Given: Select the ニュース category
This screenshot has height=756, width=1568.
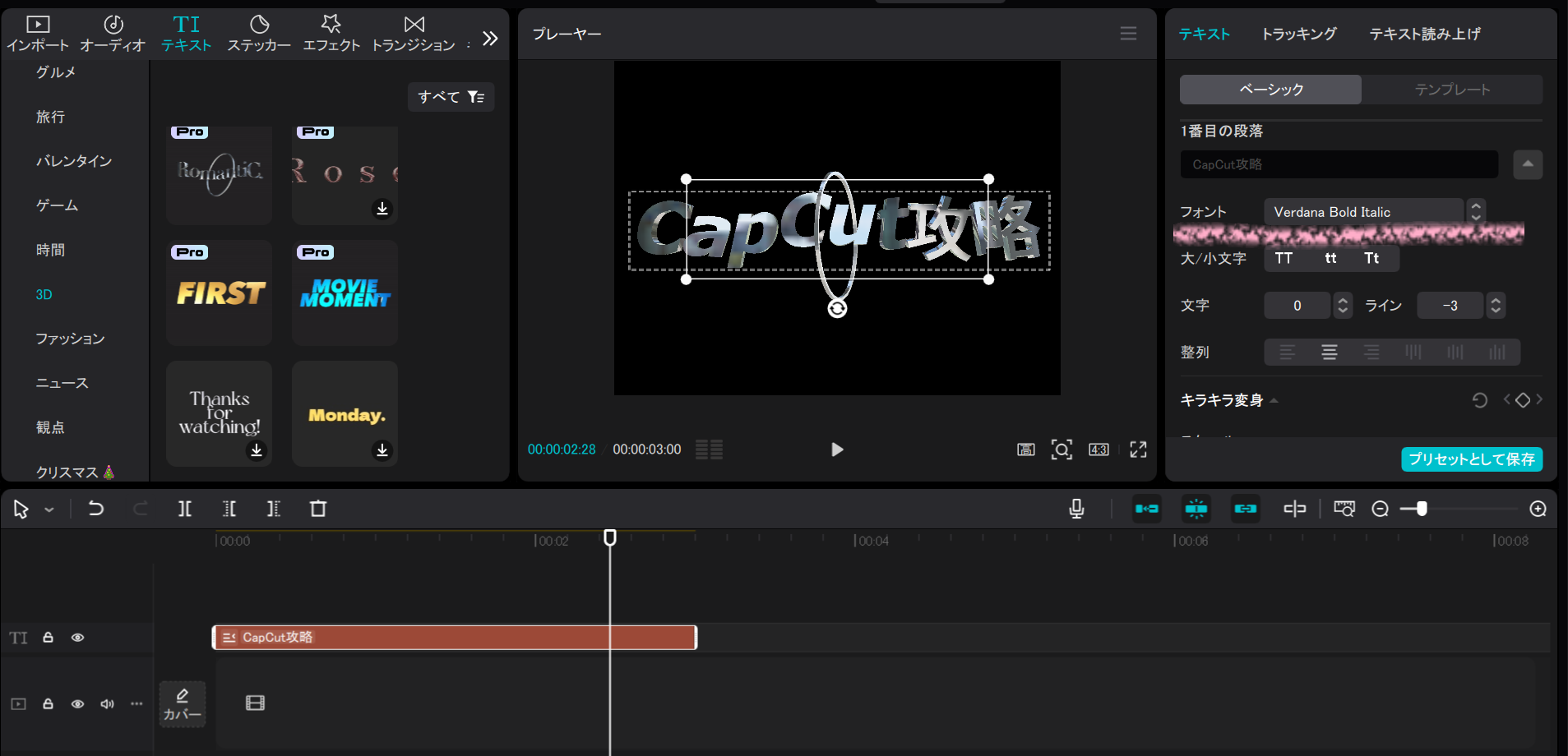Looking at the screenshot, I should [62, 383].
